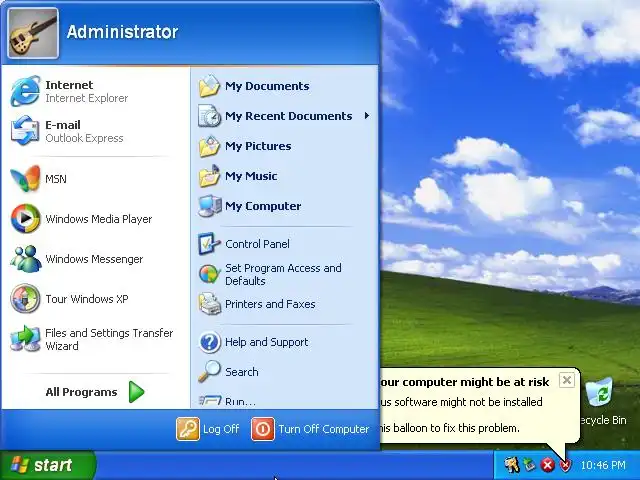Click the red X tray icon
The width and height of the screenshot is (640, 480).
(548, 465)
